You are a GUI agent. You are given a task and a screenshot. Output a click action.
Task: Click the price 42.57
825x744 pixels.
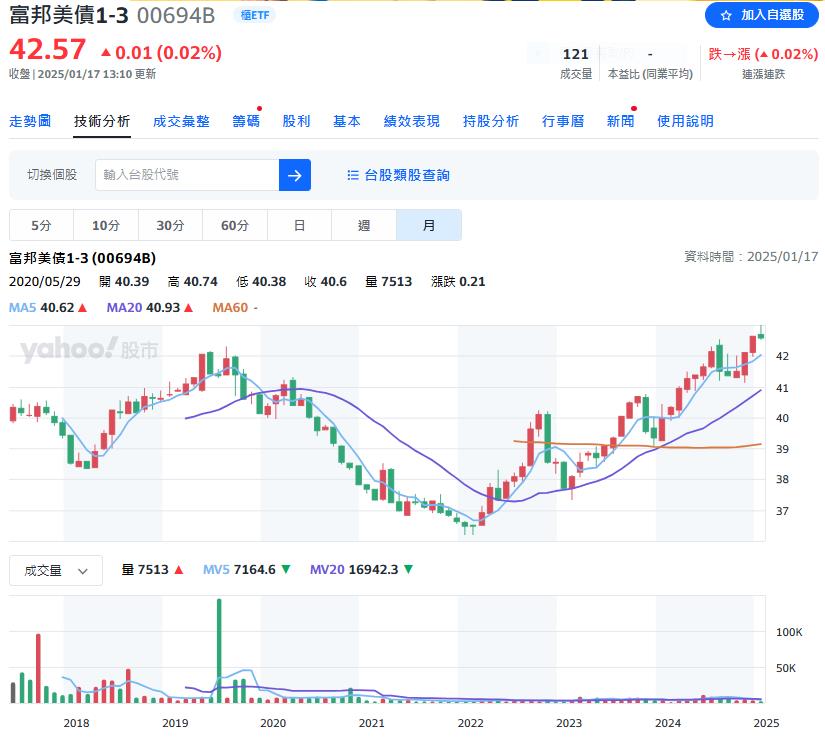(x=47, y=50)
